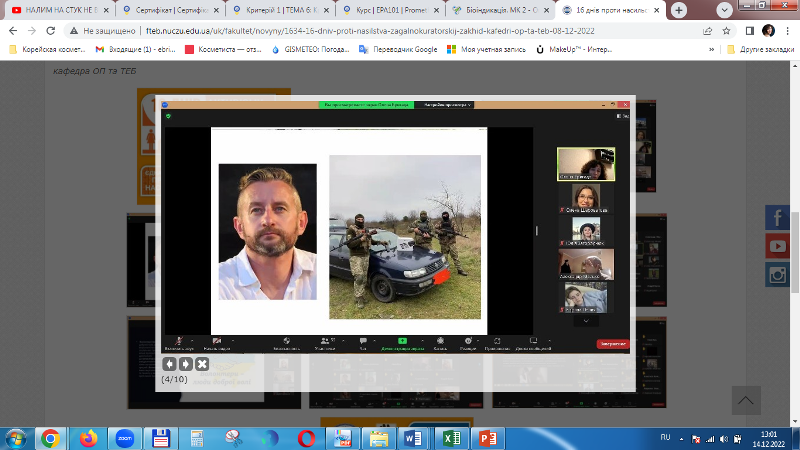Click the page scrollbar up arrow
Viewport: 800px width, 450px height.
pos(795,66)
